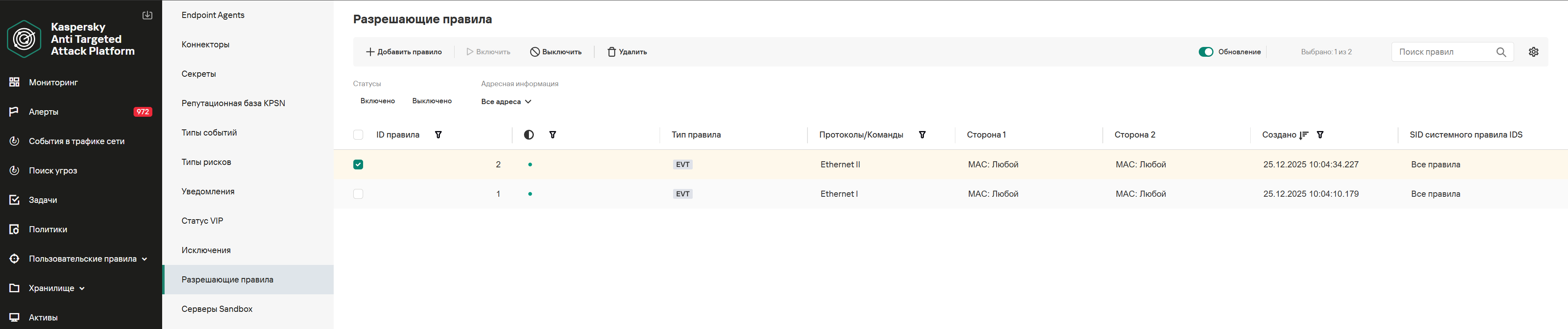This screenshot has height=329, width=1568.
Task: Filter by Протоколы/Команды column
Action: (922, 135)
